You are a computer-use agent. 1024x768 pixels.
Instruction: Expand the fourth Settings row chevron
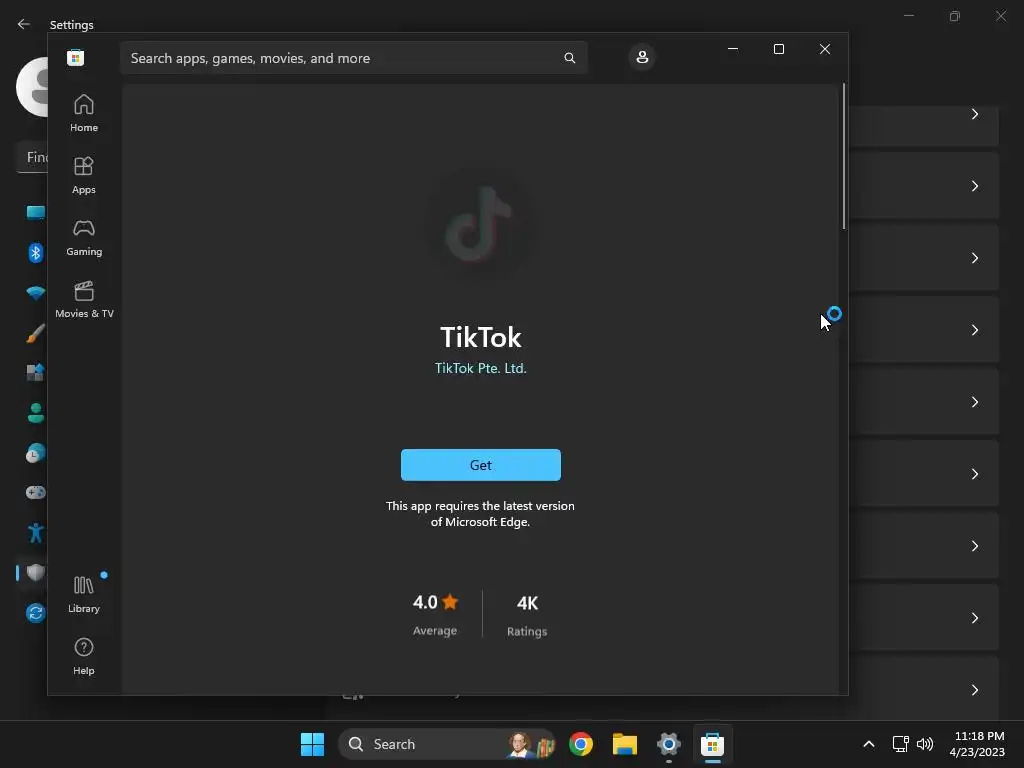(x=974, y=330)
